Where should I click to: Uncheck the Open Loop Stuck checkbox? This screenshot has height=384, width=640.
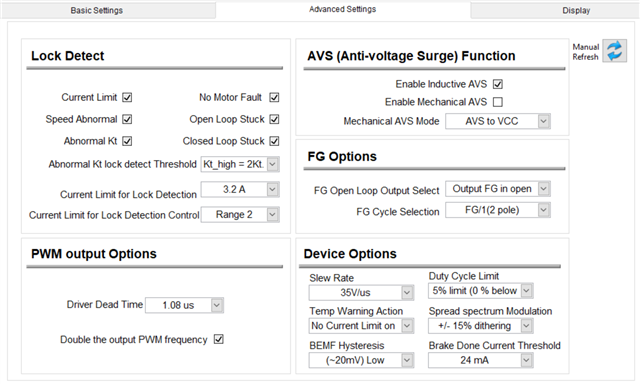[x=274, y=119]
